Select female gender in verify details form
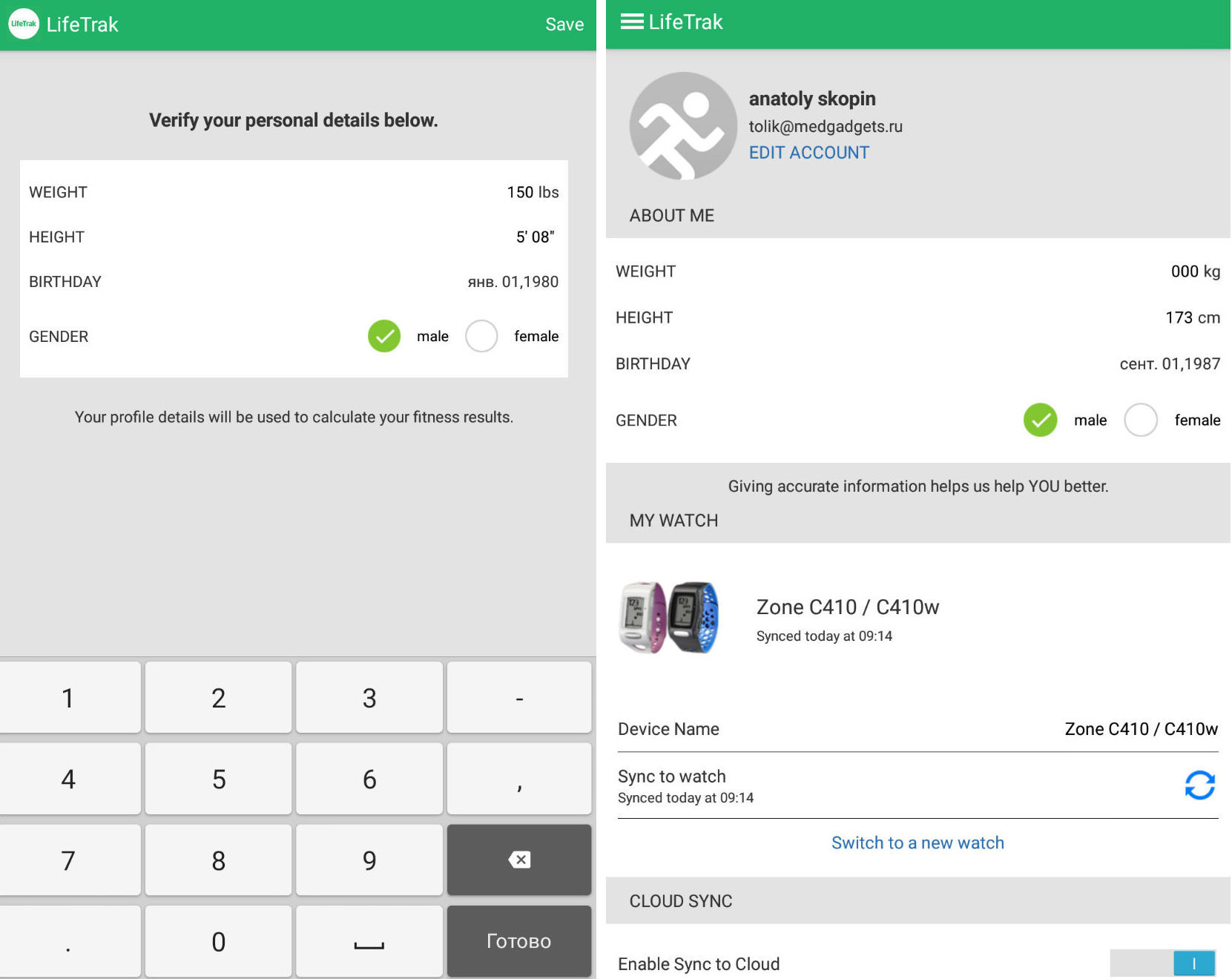Viewport: 1232px width, 979px height. coord(481,336)
